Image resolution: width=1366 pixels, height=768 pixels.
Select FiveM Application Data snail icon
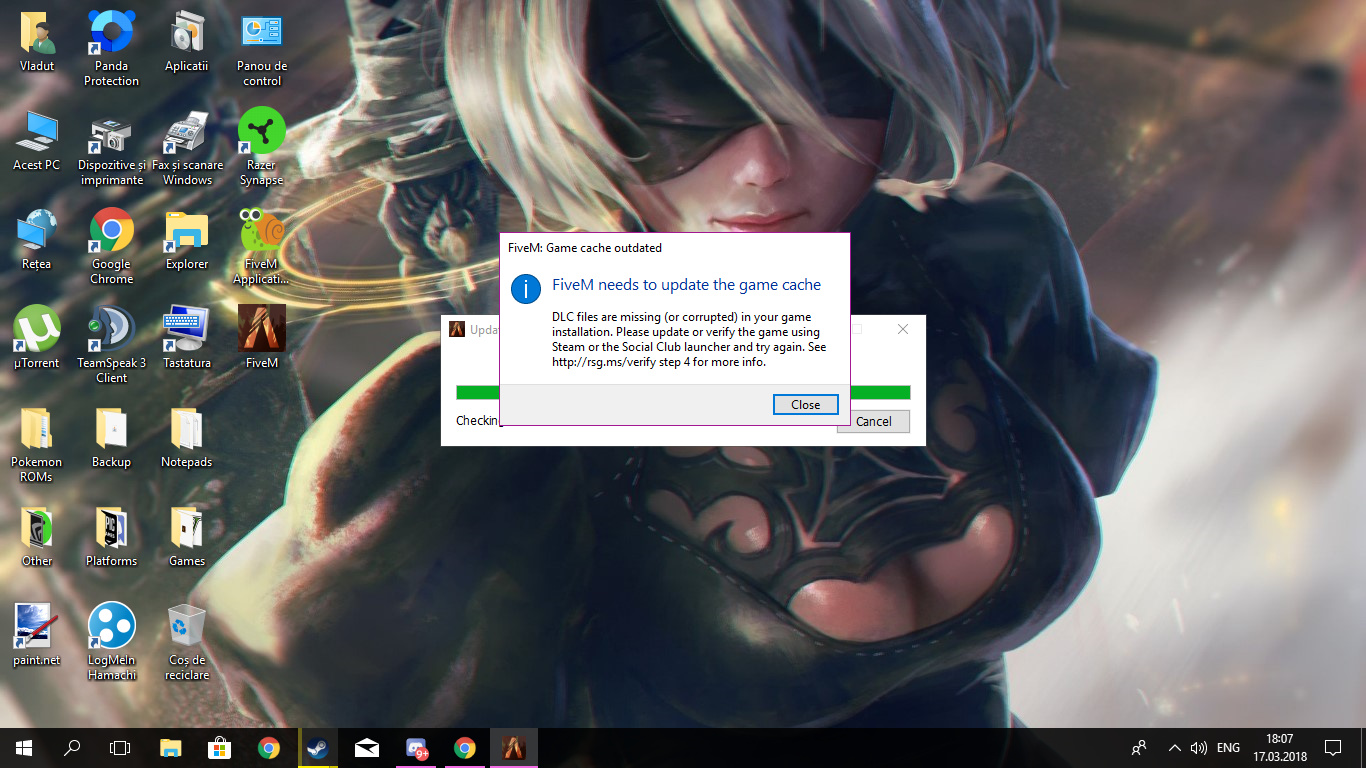tap(262, 247)
